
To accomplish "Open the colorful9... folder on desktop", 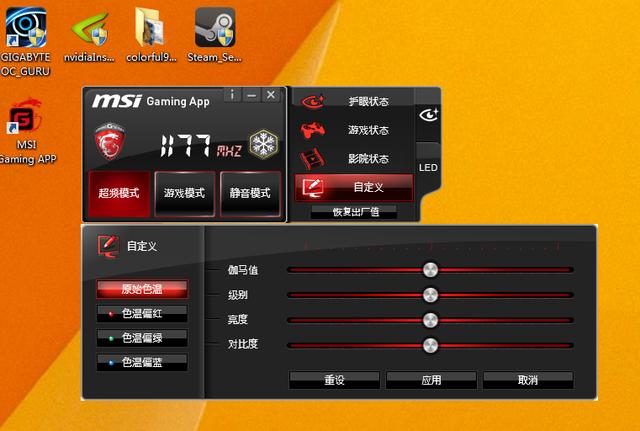I will pyautogui.click(x=151, y=35).
